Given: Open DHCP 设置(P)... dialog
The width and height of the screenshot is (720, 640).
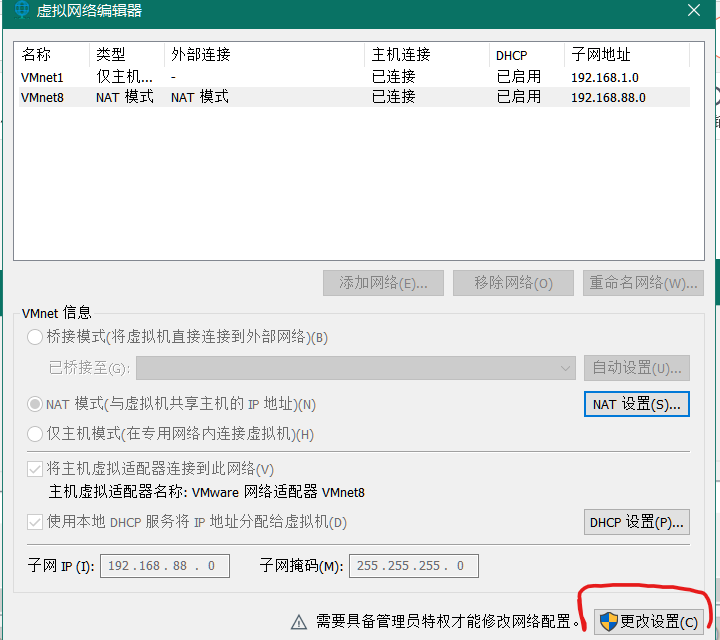Looking at the screenshot, I should pyautogui.click(x=637, y=522).
